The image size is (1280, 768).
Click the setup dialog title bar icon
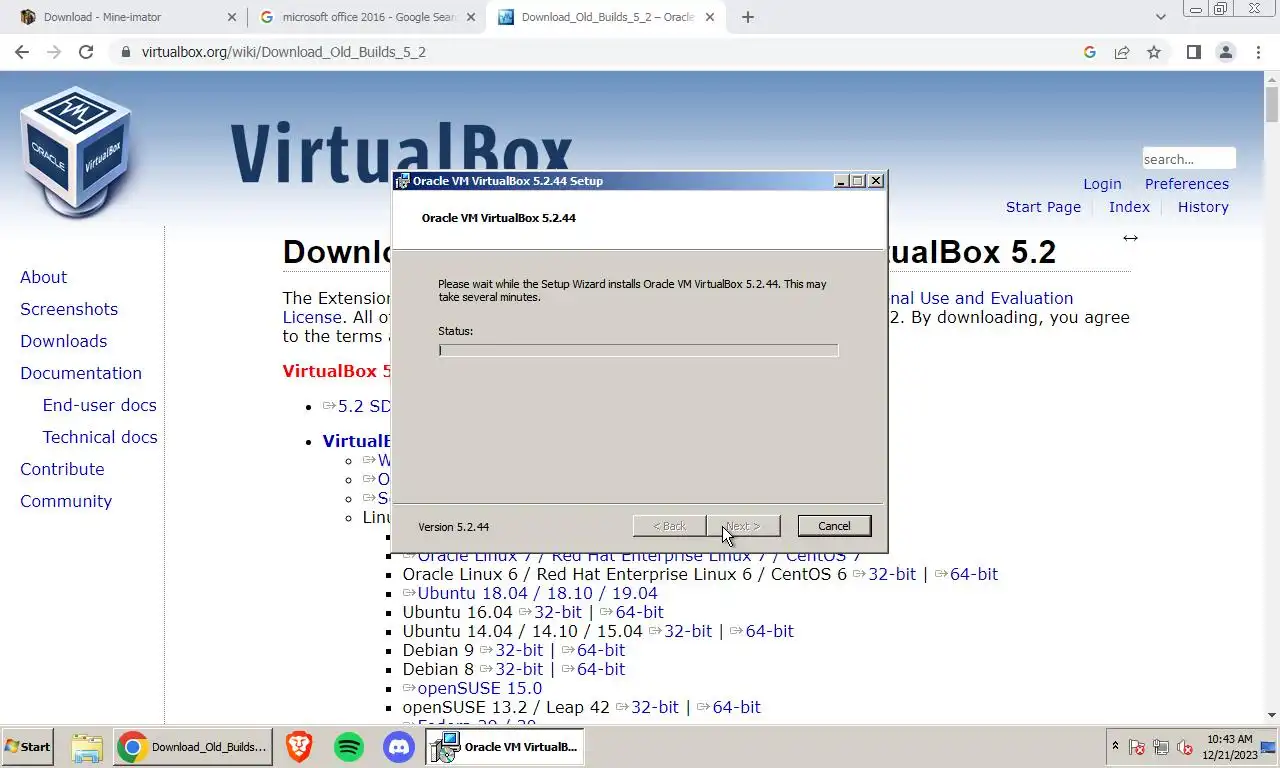pyautogui.click(x=403, y=181)
